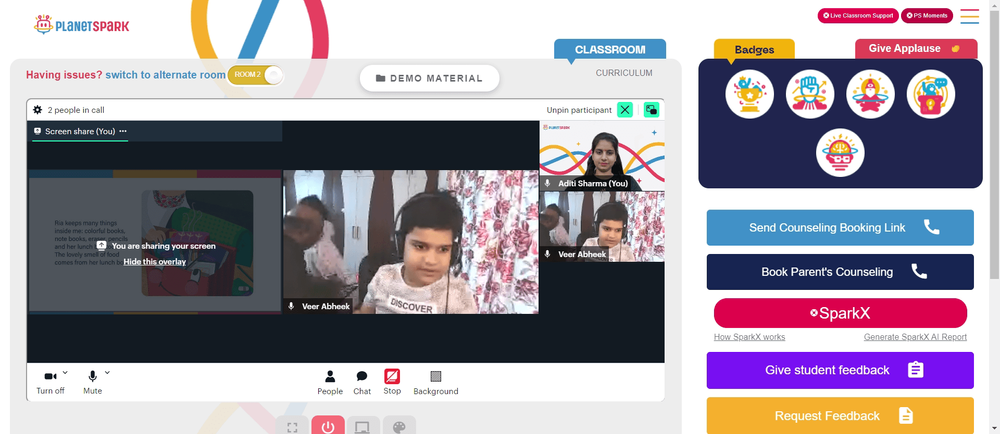Screen dimensions: 1000x434
Task: Open the People panel
Action: tap(330, 382)
